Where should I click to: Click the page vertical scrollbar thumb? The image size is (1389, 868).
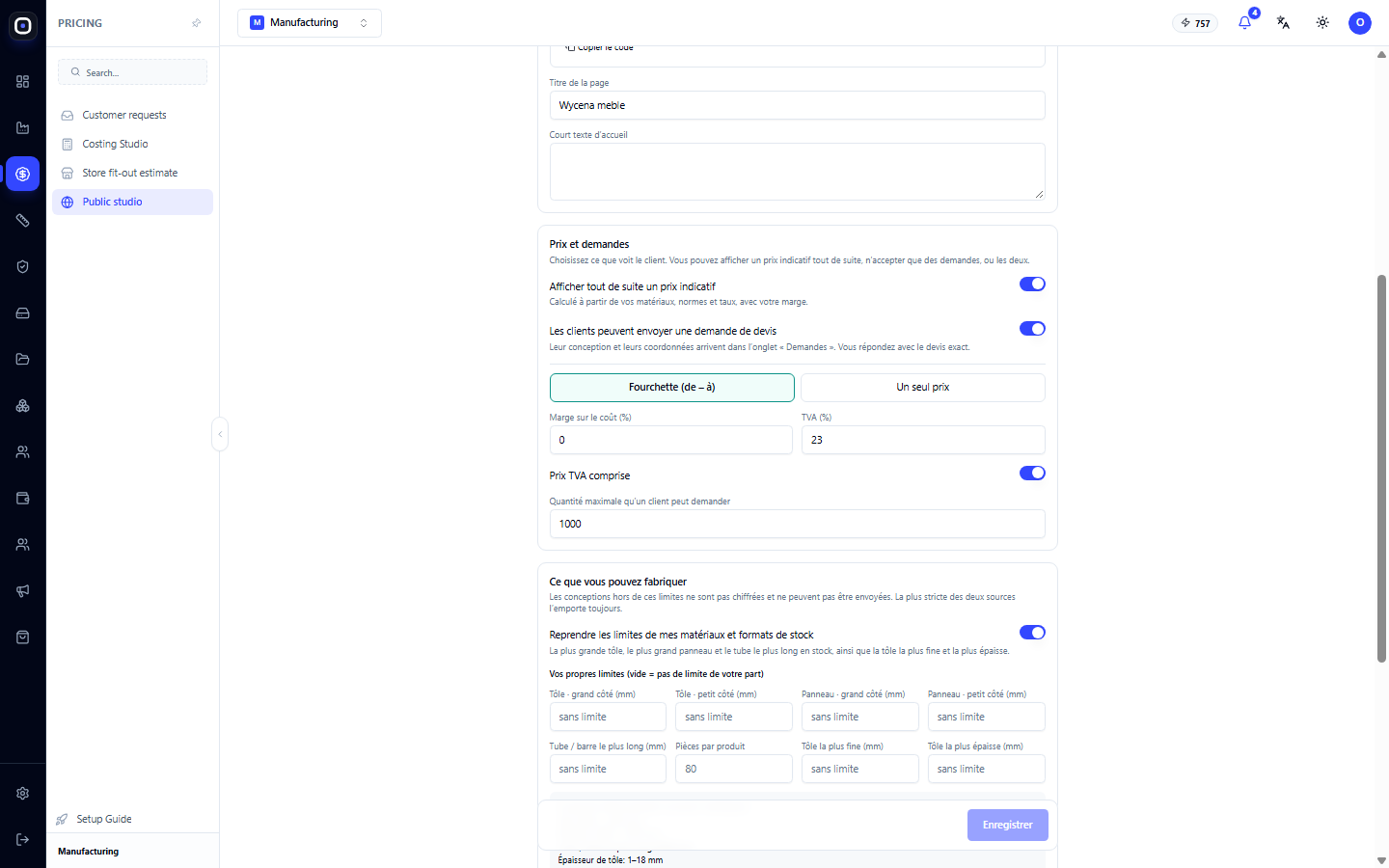1381,469
